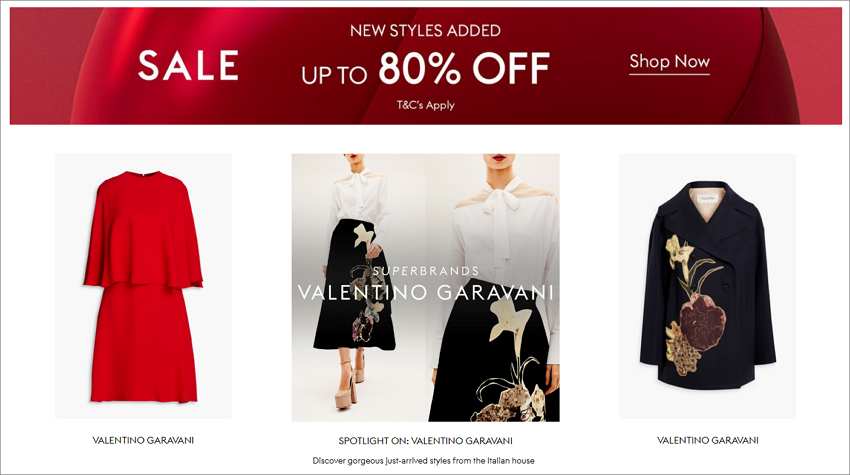Click Valentino Garavani label under navy coat
Viewport: 850px width, 475px height.
707,440
